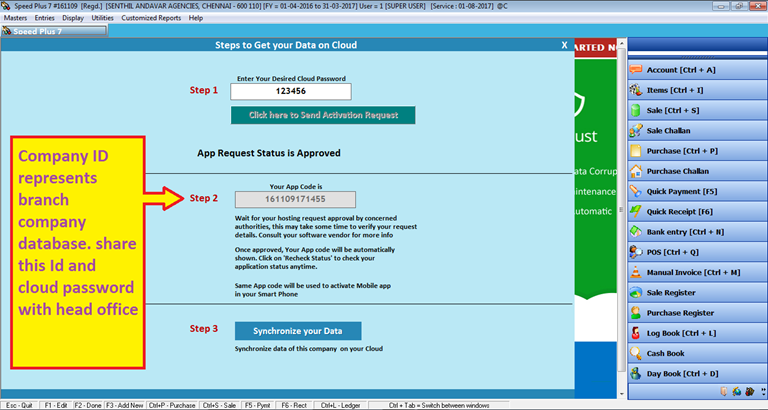Open the Entries menu
The height and width of the screenshot is (410, 768).
(45, 18)
